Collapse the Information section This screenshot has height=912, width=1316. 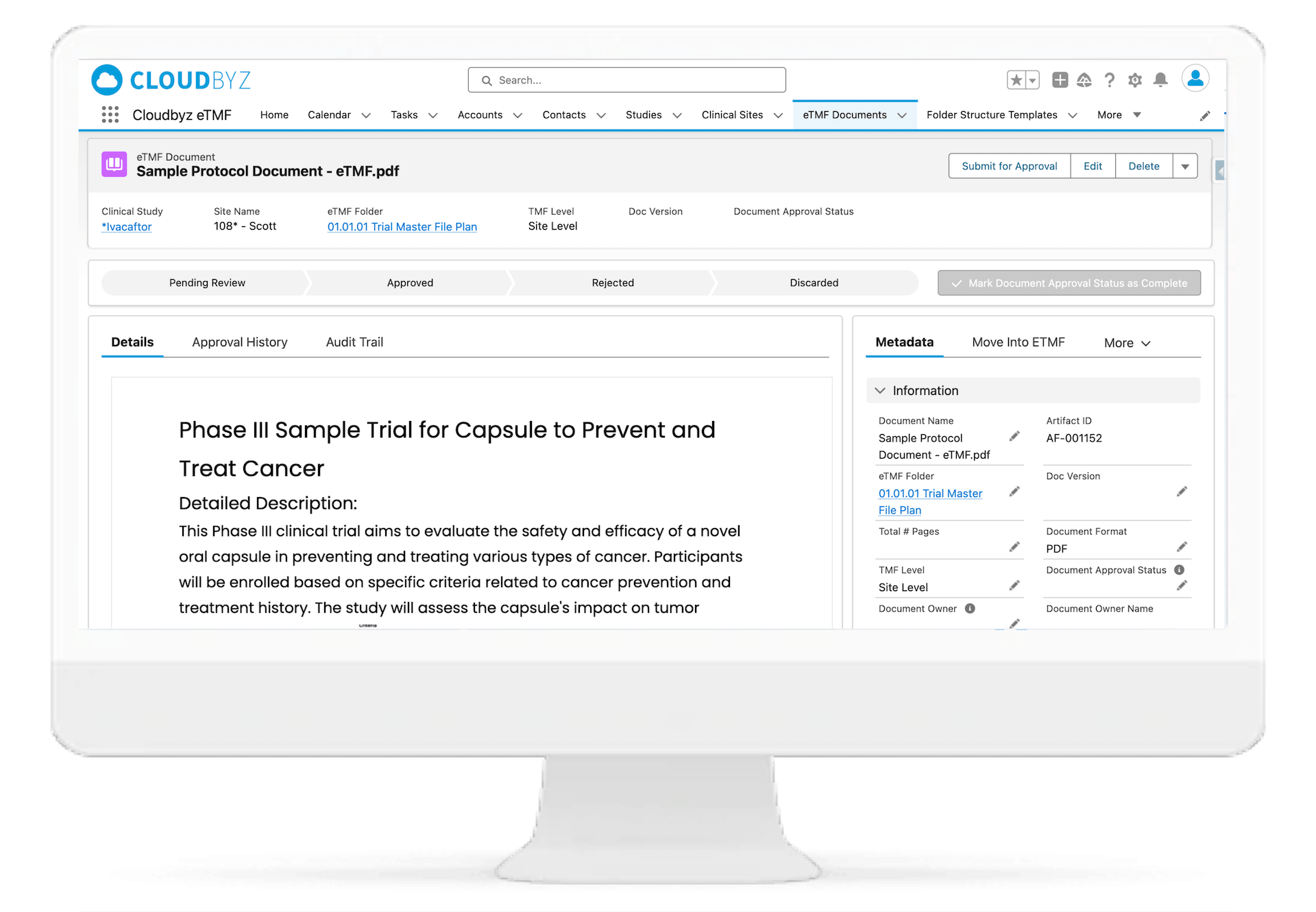tap(880, 391)
